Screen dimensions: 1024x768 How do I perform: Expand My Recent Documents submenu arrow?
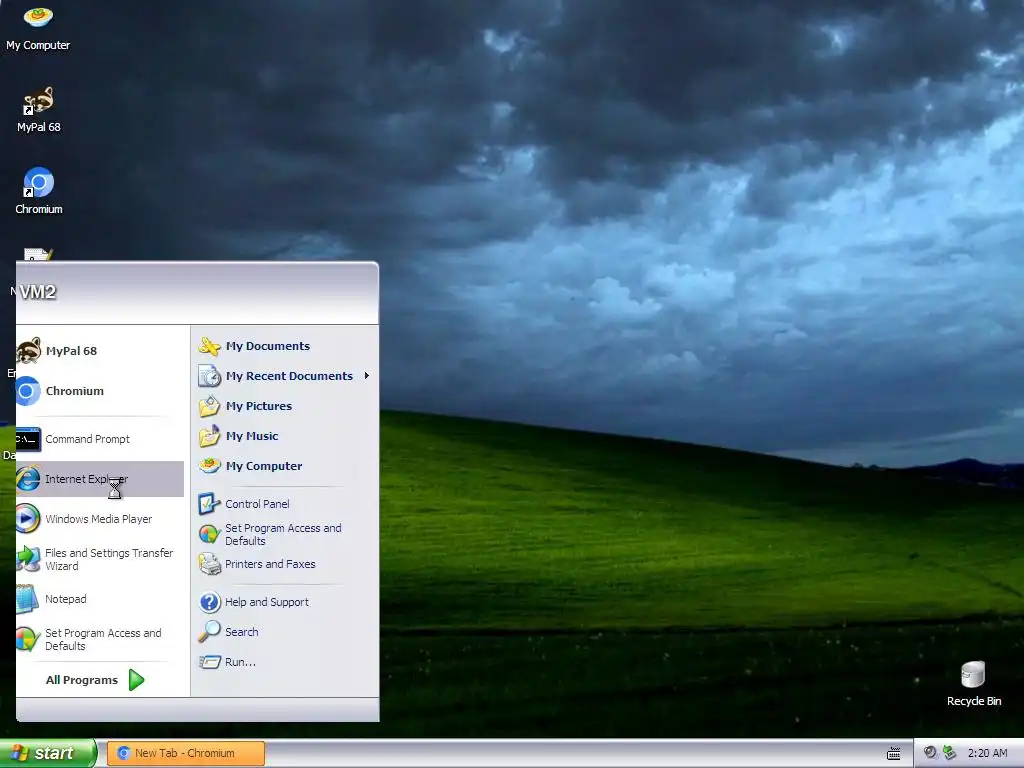point(367,376)
